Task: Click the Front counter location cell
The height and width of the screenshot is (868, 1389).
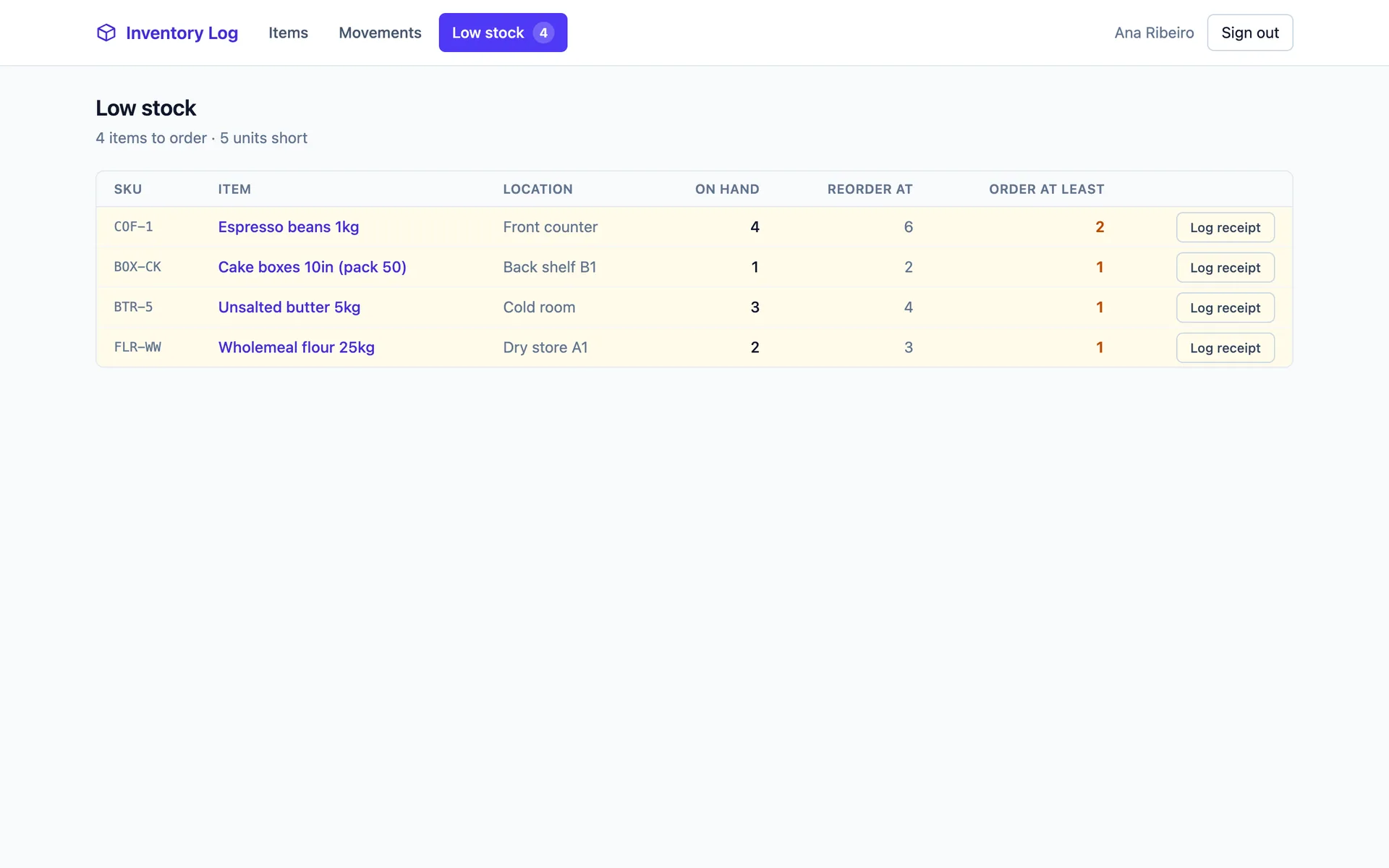Action: 550,227
